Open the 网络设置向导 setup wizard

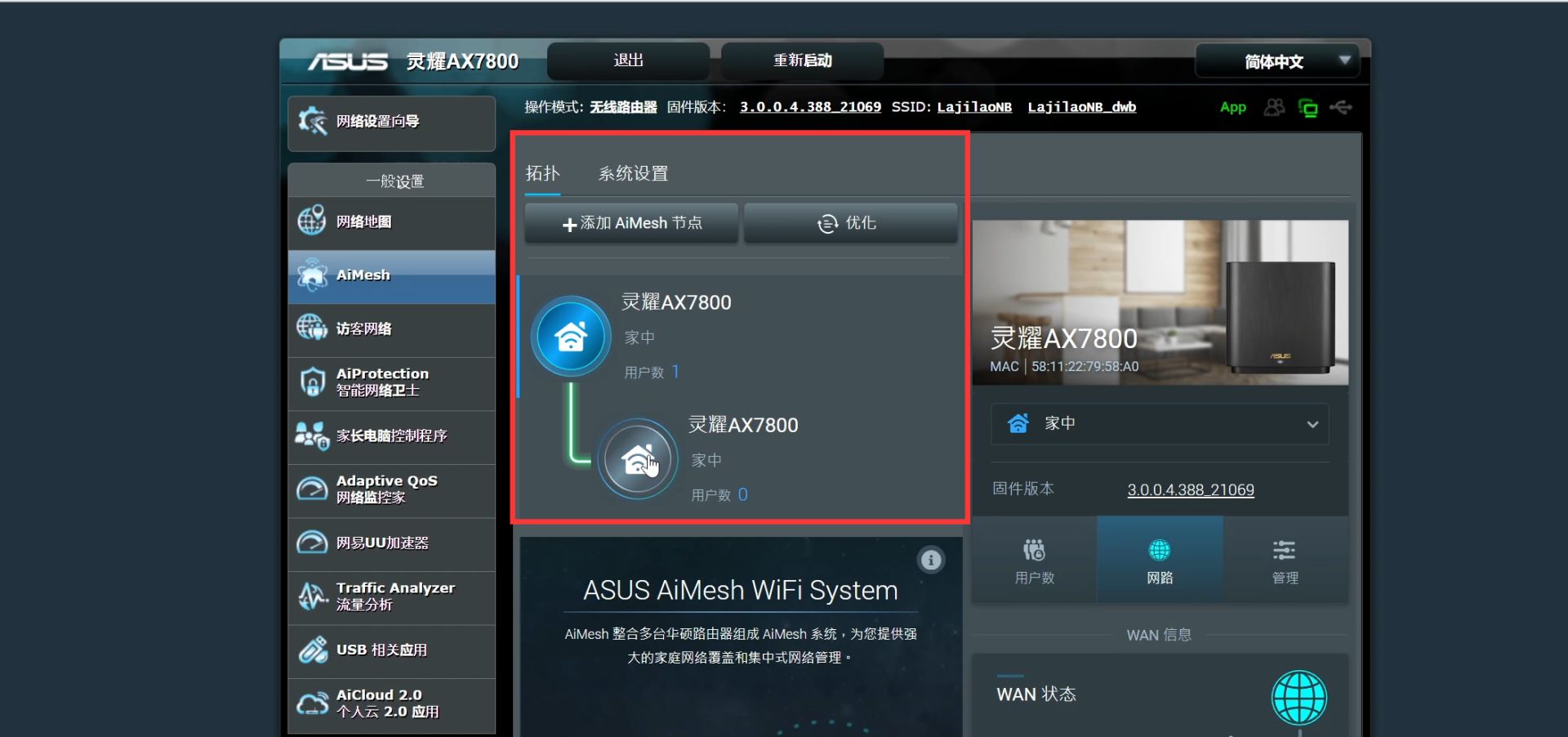click(x=391, y=123)
